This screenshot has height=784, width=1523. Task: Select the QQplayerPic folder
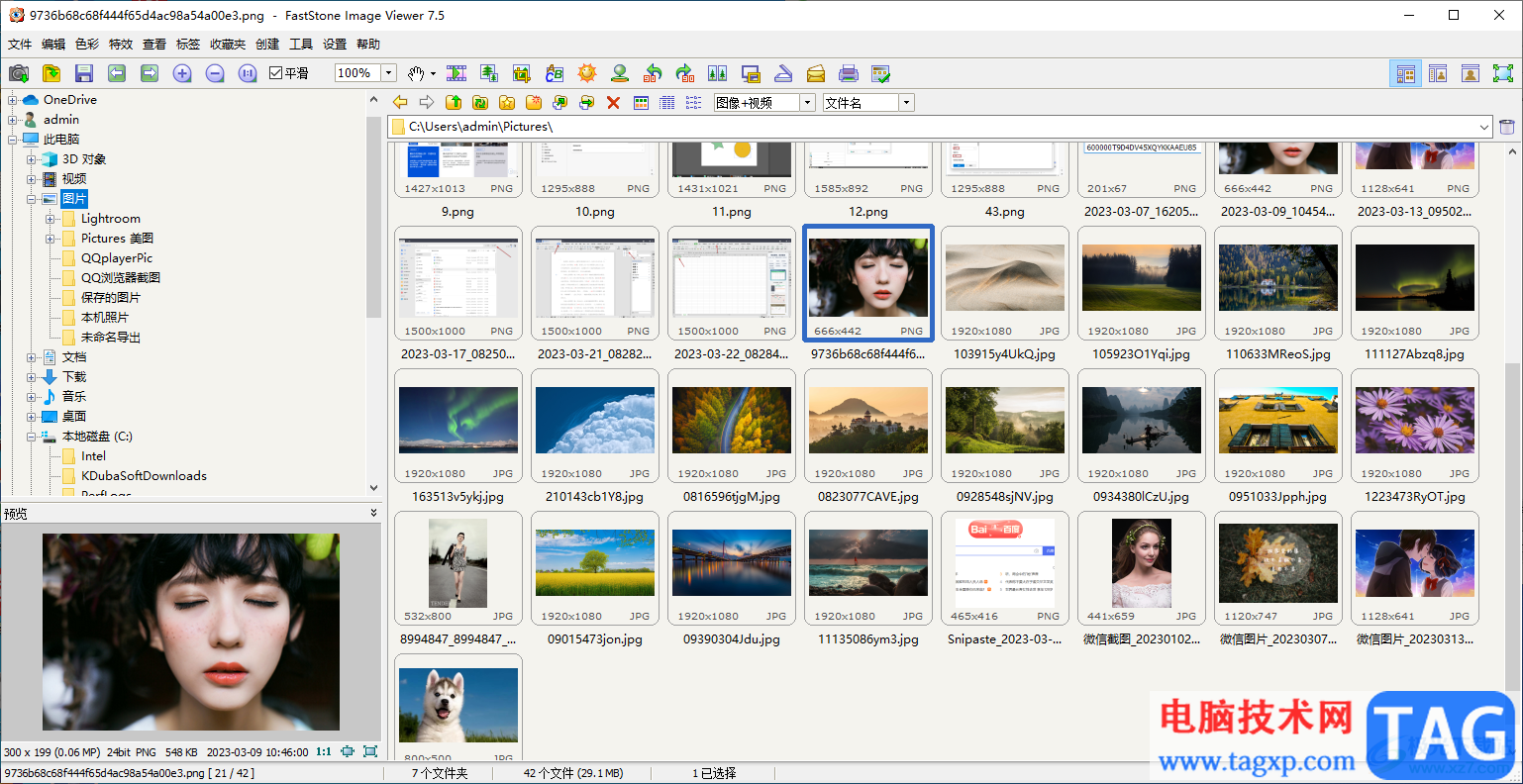click(x=117, y=258)
